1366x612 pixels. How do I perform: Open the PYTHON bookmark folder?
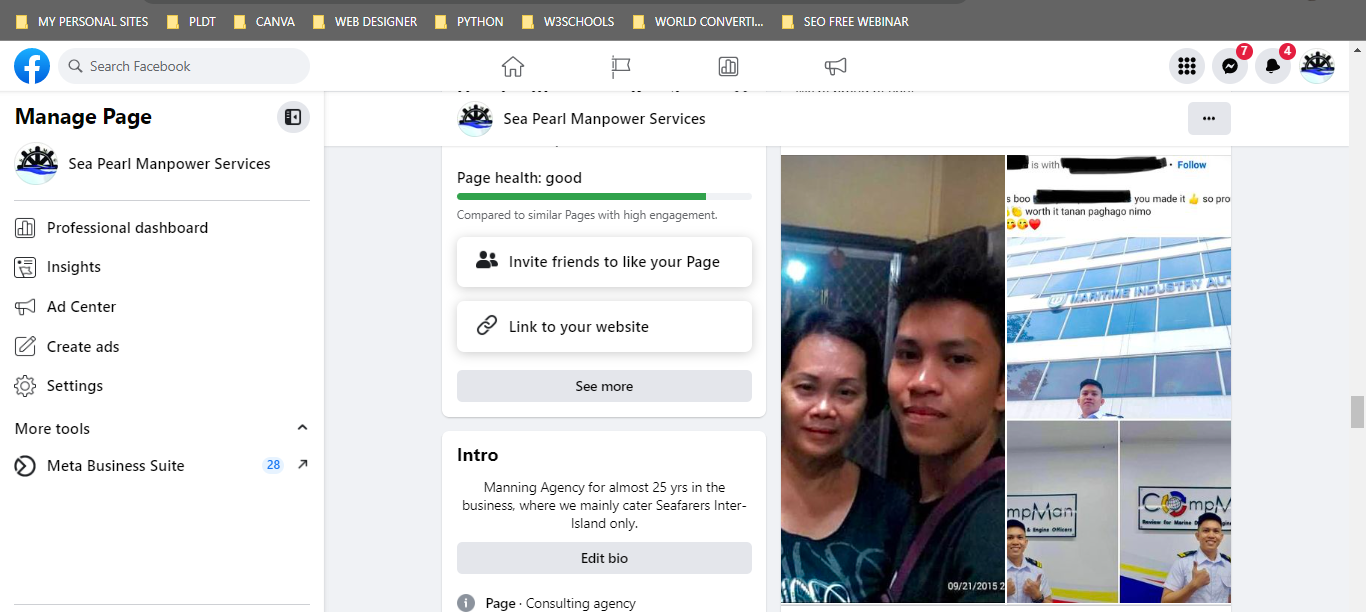pos(469,21)
